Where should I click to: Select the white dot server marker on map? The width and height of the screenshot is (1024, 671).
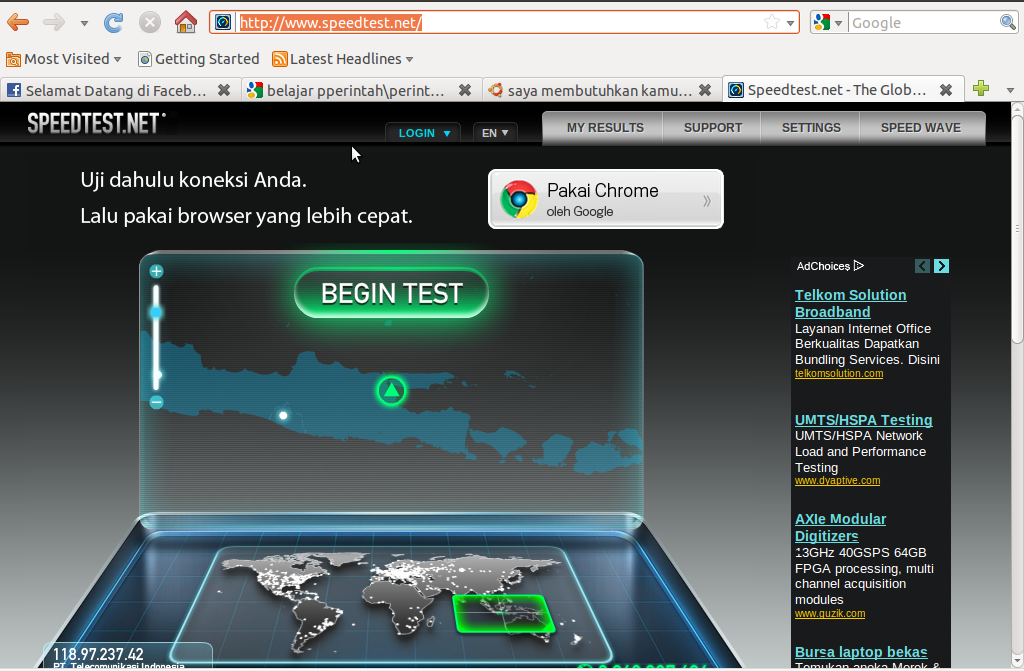coord(283,416)
